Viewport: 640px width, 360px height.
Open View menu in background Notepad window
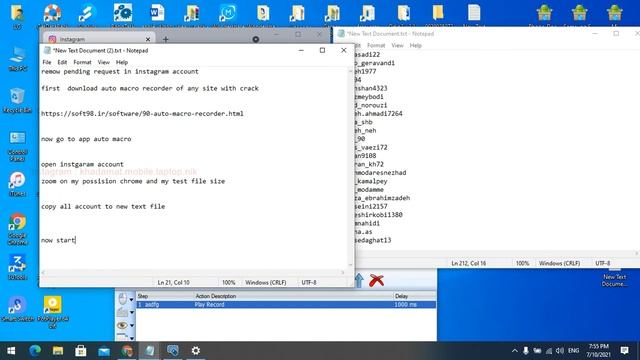[x=397, y=45]
